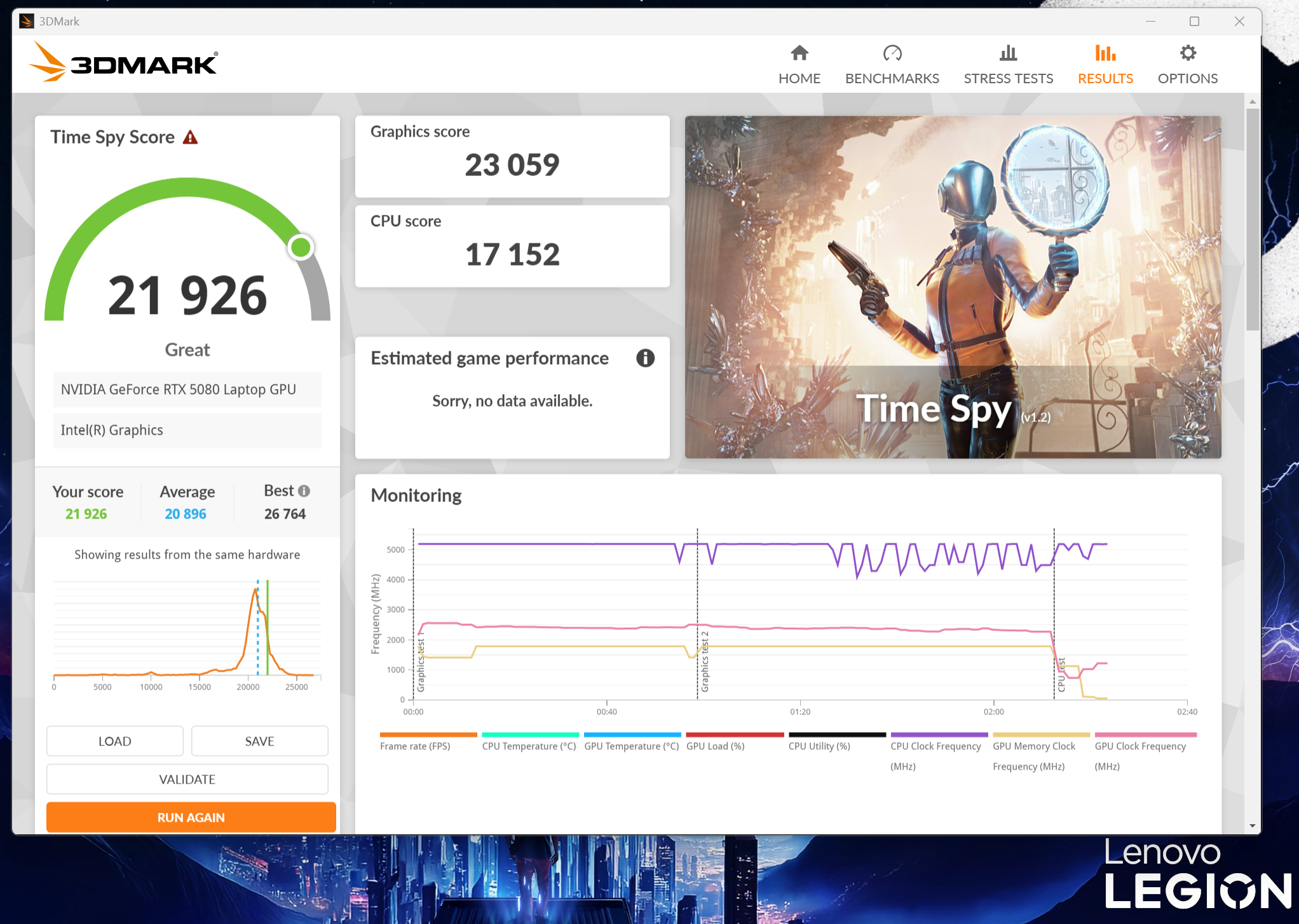Click the main score 21 926
Image resolution: width=1299 pixels, height=924 pixels.
click(x=187, y=296)
